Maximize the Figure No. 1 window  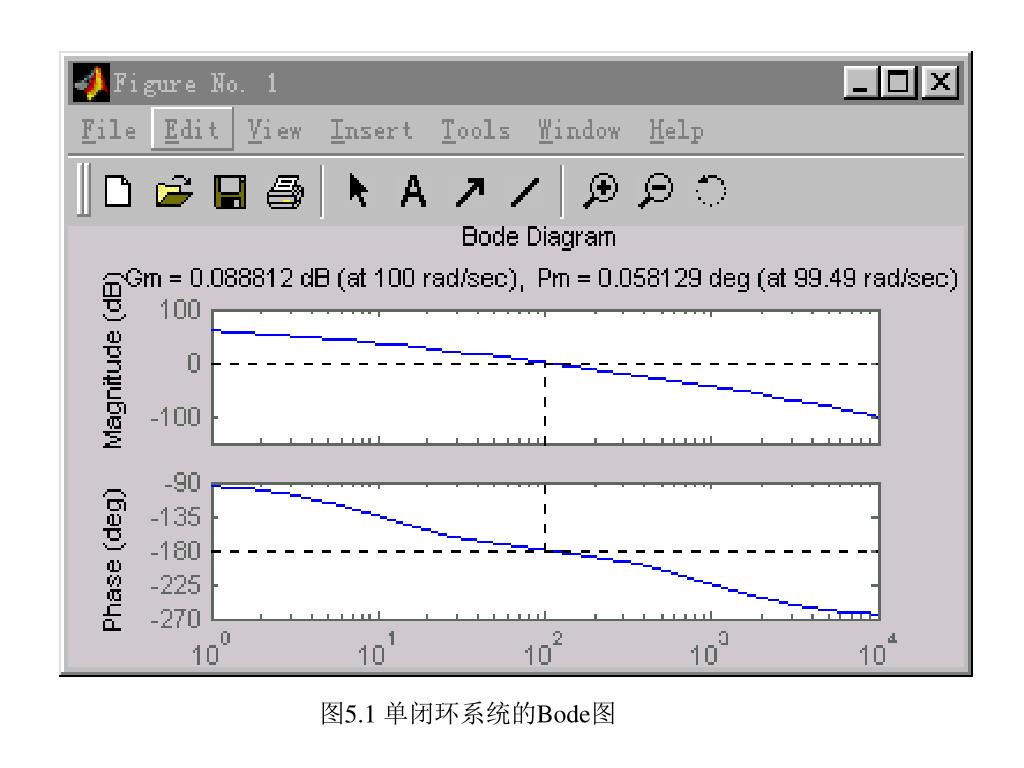click(898, 83)
